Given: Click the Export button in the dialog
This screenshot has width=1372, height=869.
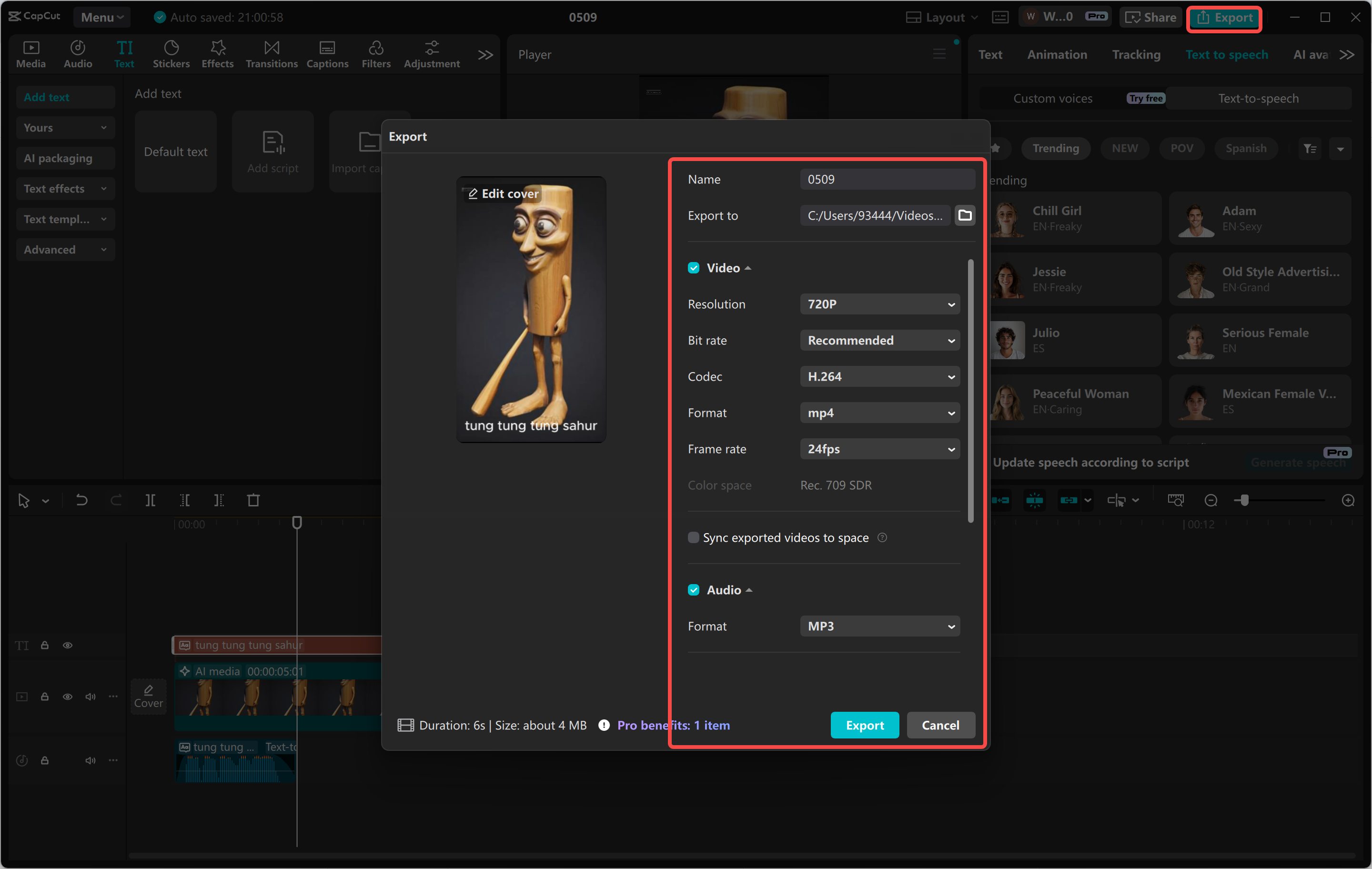Looking at the screenshot, I should pyautogui.click(x=864, y=725).
